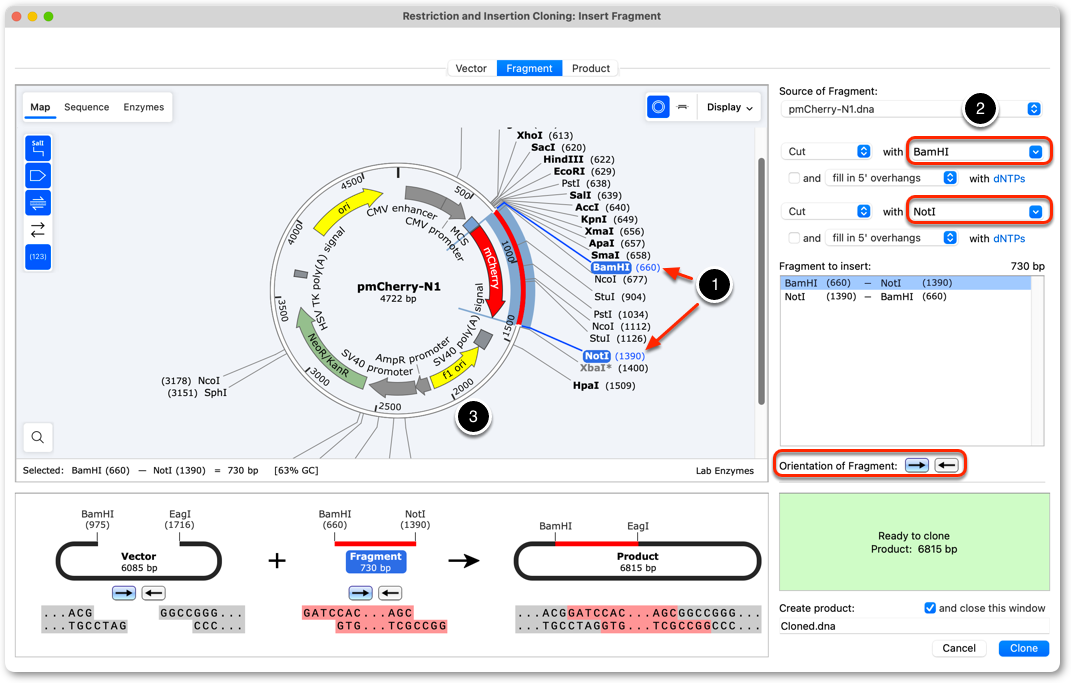Toggle the (123) numbering icon

coord(38,257)
